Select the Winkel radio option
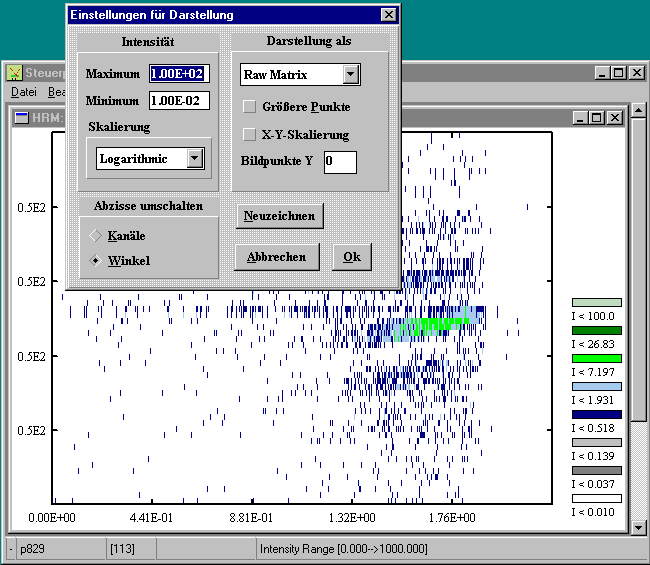This screenshot has width=650, height=565. 95,260
